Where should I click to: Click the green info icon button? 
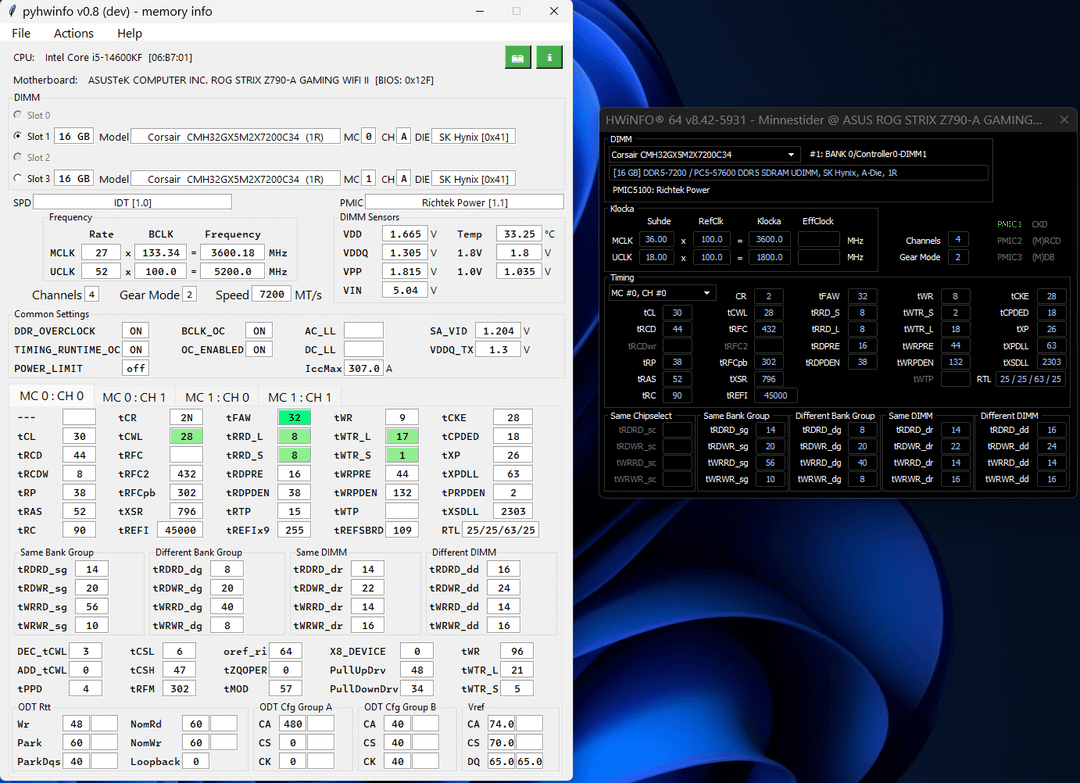(x=549, y=58)
